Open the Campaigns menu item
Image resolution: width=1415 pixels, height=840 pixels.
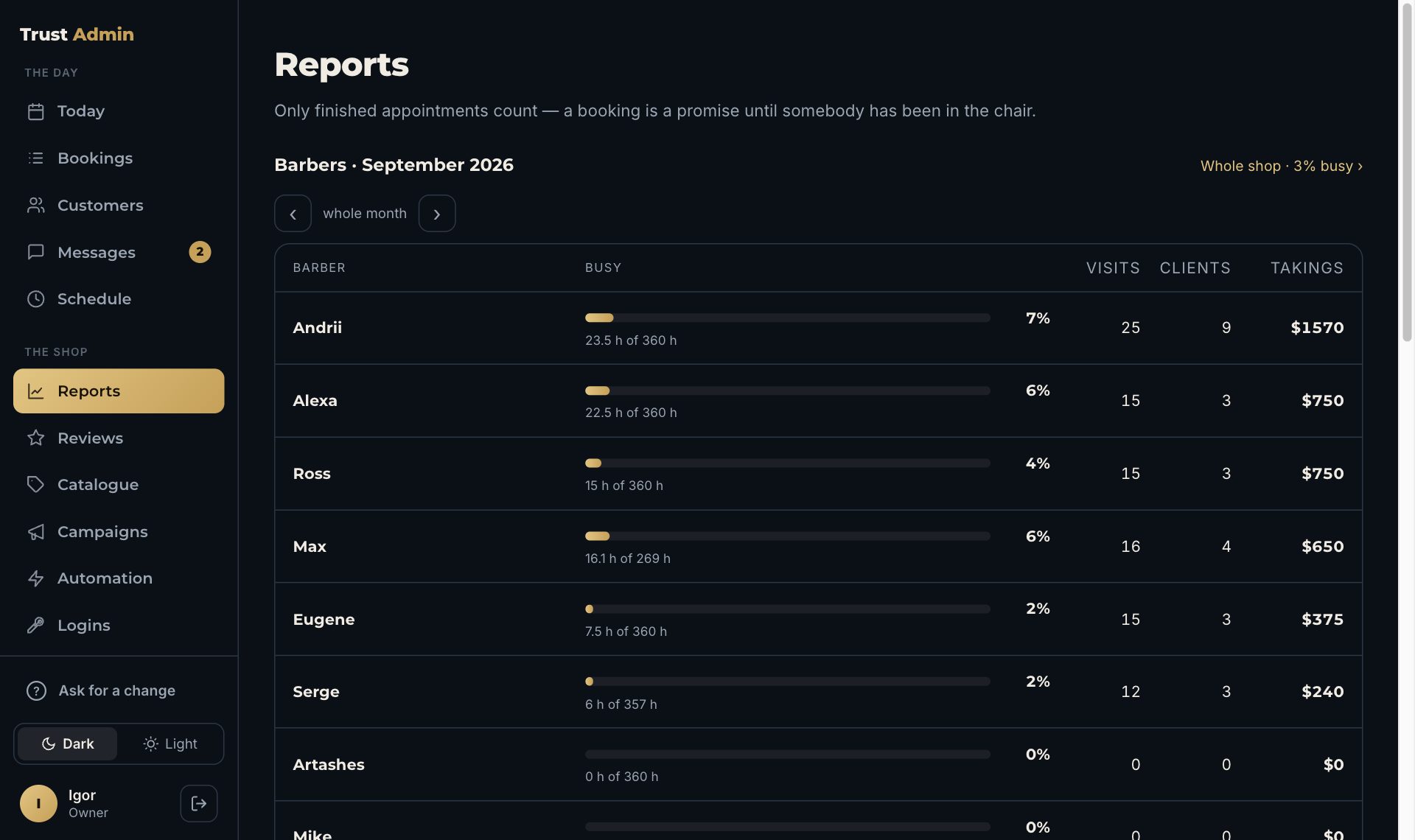coord(119,532)
